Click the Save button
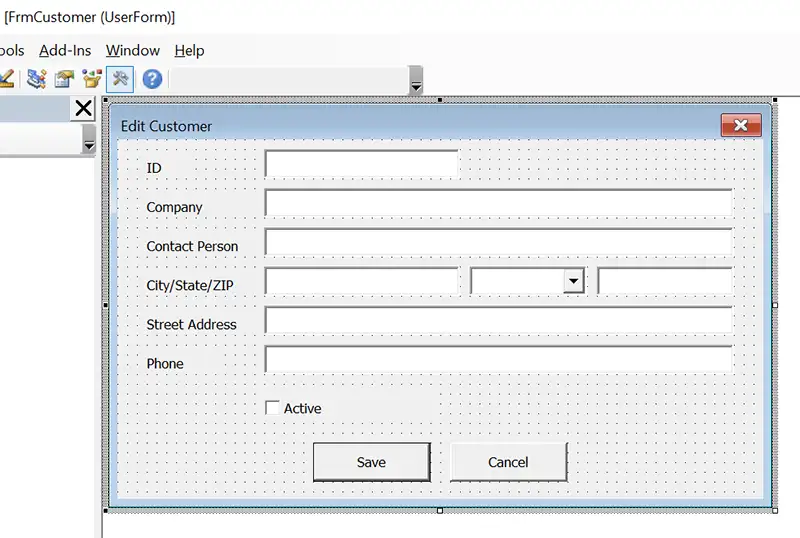Image resolution: width=800 pixels, height=538 pixels. coord(371,462)
